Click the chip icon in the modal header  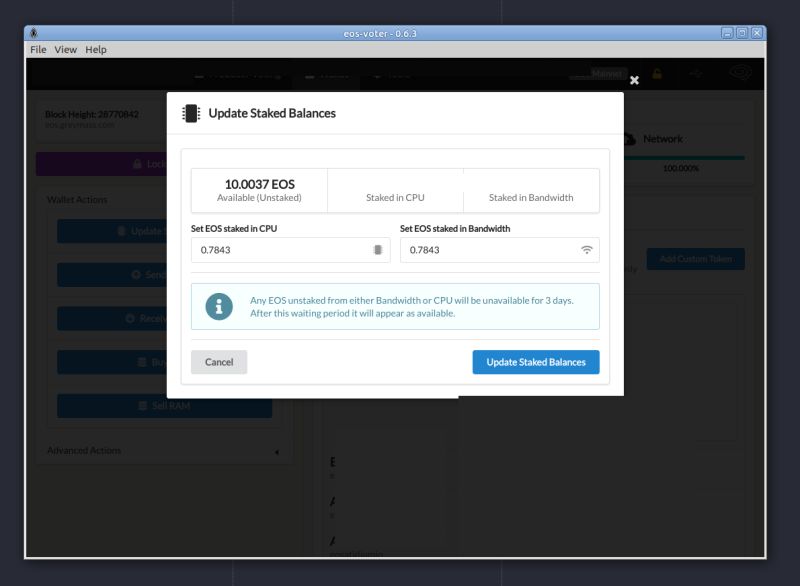[190, 113]
